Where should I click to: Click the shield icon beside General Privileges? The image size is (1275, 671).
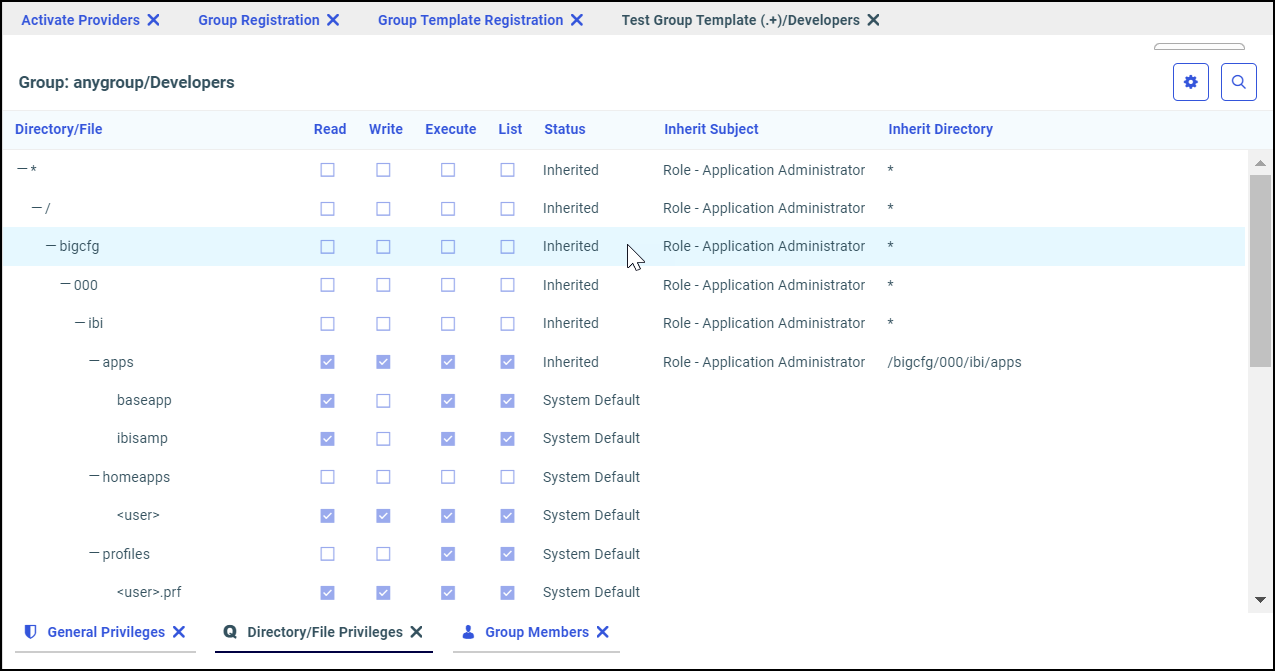30,631
